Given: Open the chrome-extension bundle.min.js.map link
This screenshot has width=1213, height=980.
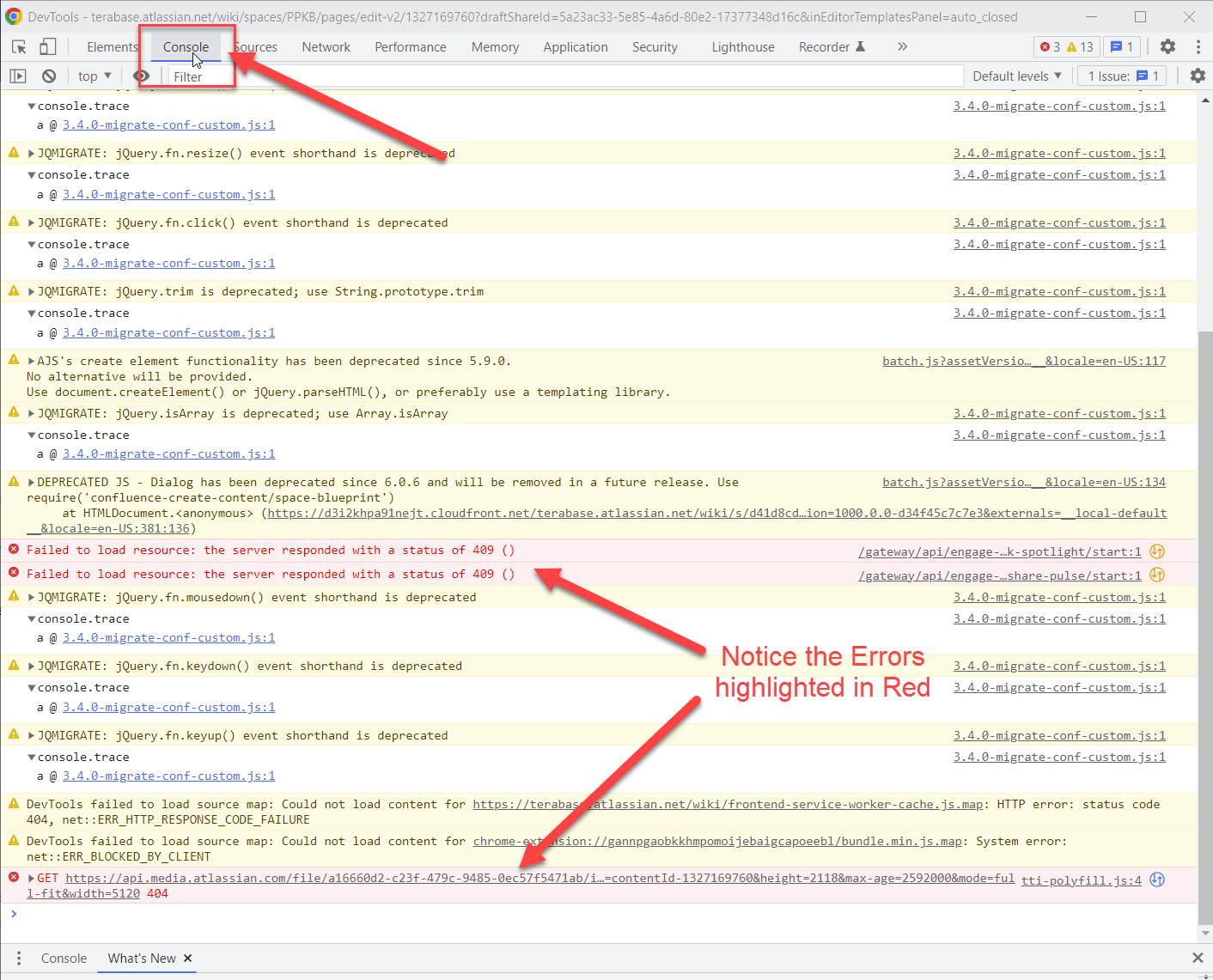Looking at the screenshot, I should click(717, 841).
